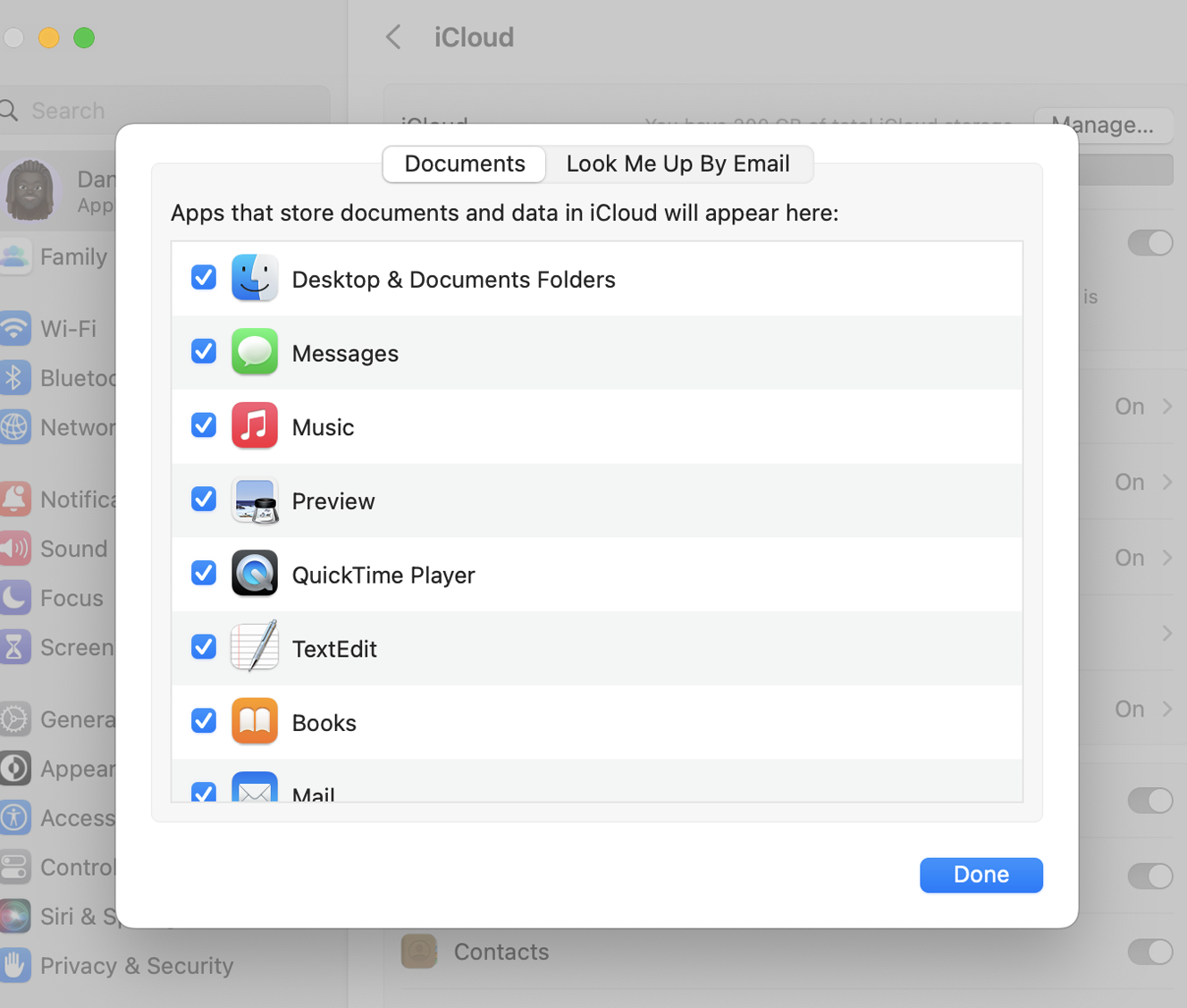Uncheck the TextEdit checkbox
The height and width of the screenshot is (1008, 1187).
(204, 646)
